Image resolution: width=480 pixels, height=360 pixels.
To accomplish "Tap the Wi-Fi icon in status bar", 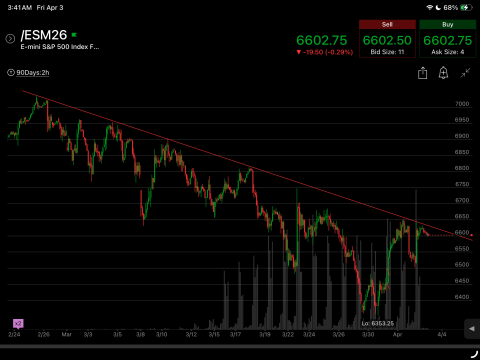I will coord(430,8).
